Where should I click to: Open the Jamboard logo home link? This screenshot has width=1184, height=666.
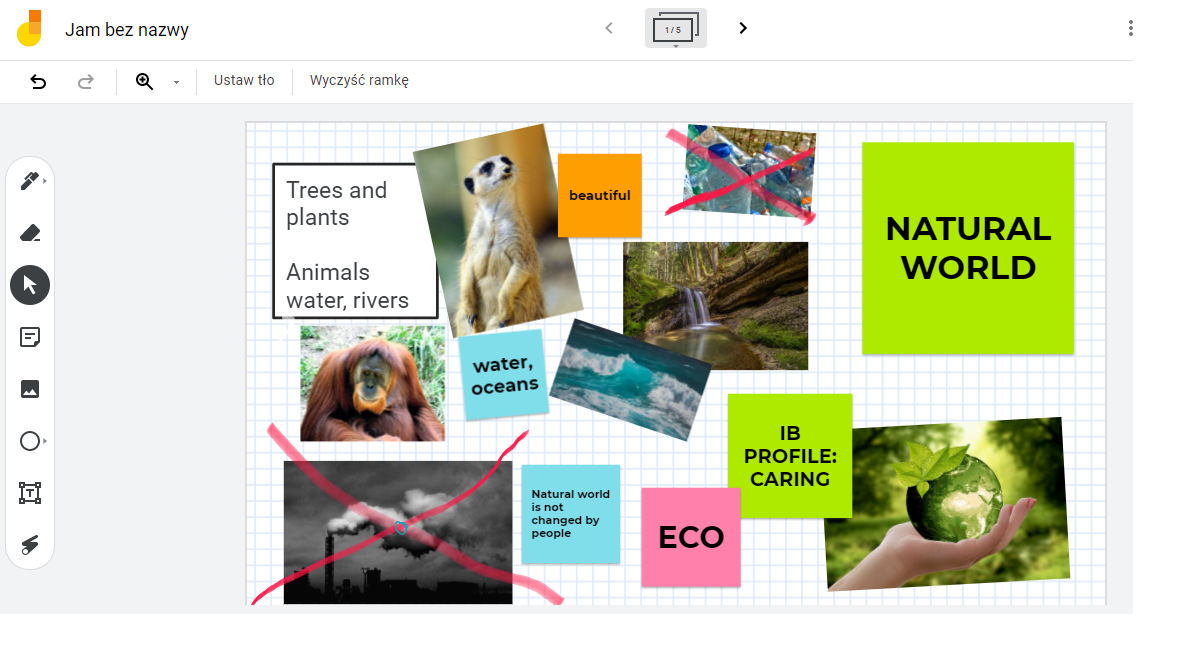(29, 29)
